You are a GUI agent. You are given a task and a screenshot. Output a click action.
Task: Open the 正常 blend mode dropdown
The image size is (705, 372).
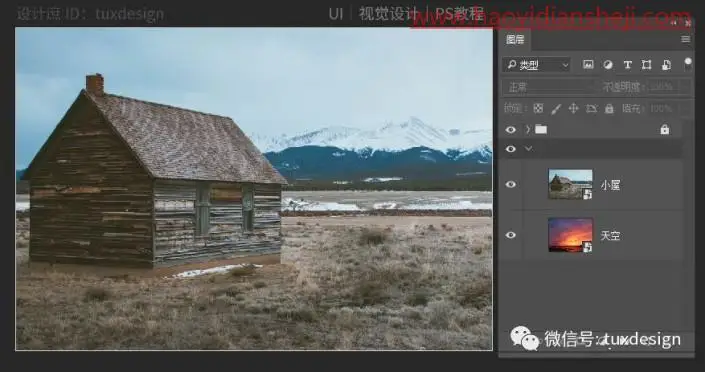point(549,87)
